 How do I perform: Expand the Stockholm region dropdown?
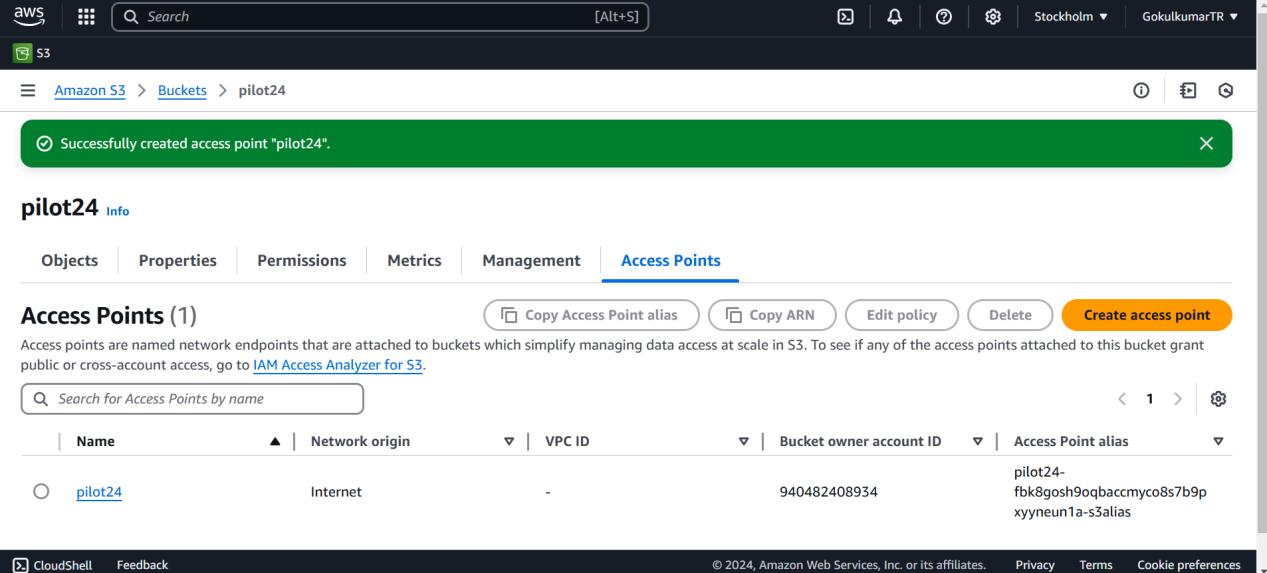(x=1070, y=16)
